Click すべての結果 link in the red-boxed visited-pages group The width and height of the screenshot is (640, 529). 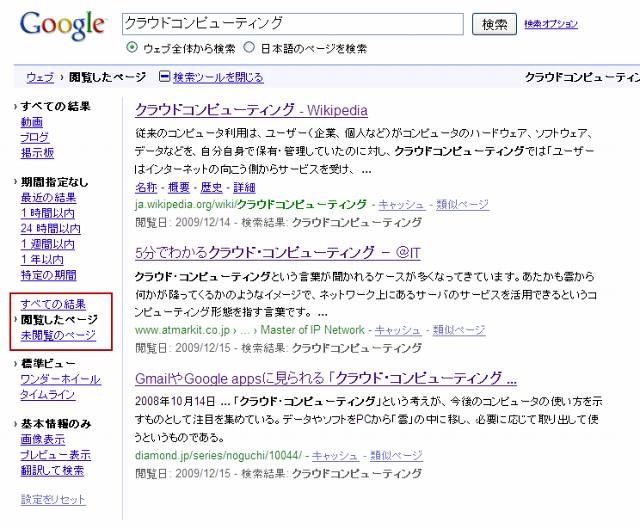click(x=53, y=305)
